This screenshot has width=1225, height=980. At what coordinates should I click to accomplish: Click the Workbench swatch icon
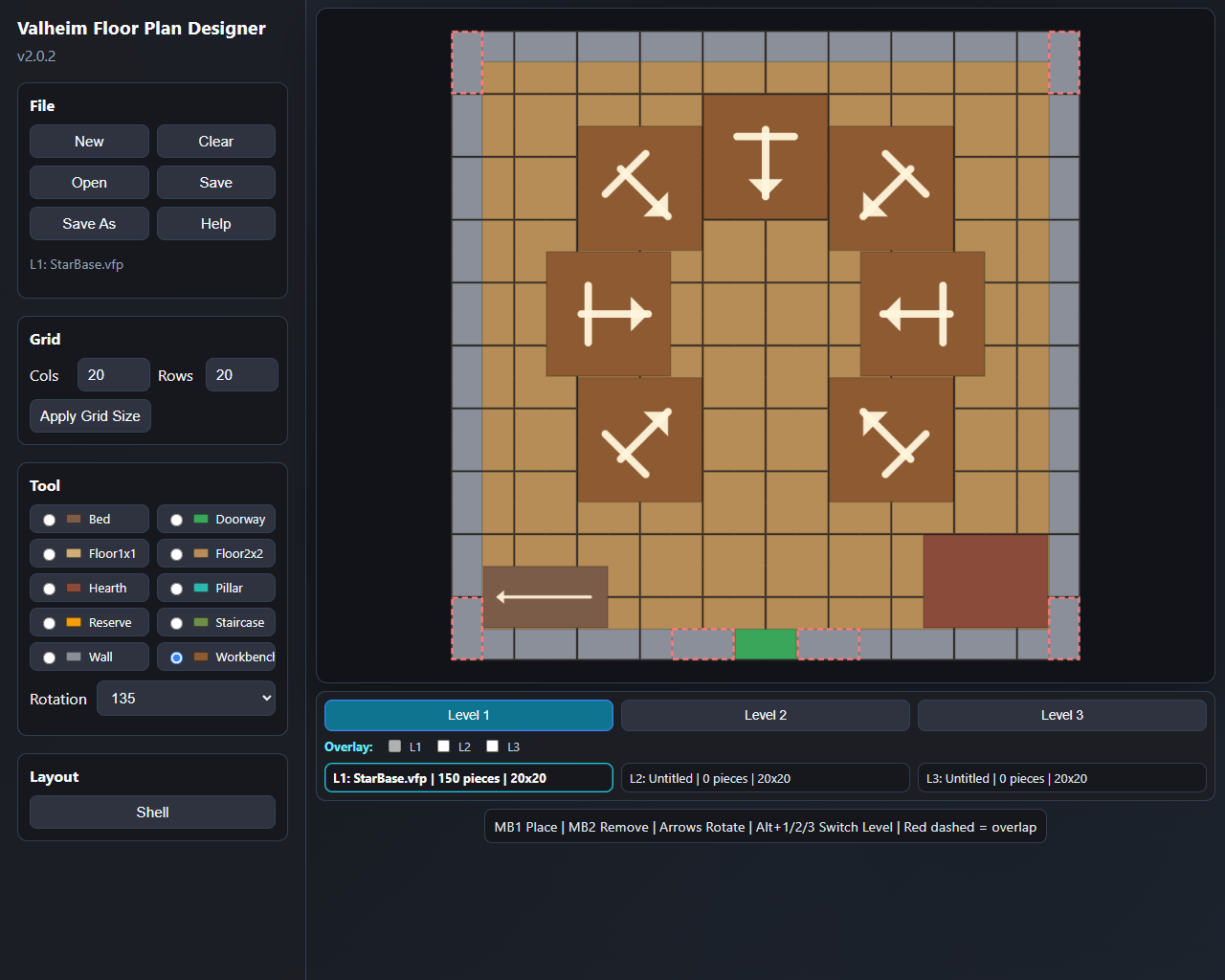pos(201,657)
